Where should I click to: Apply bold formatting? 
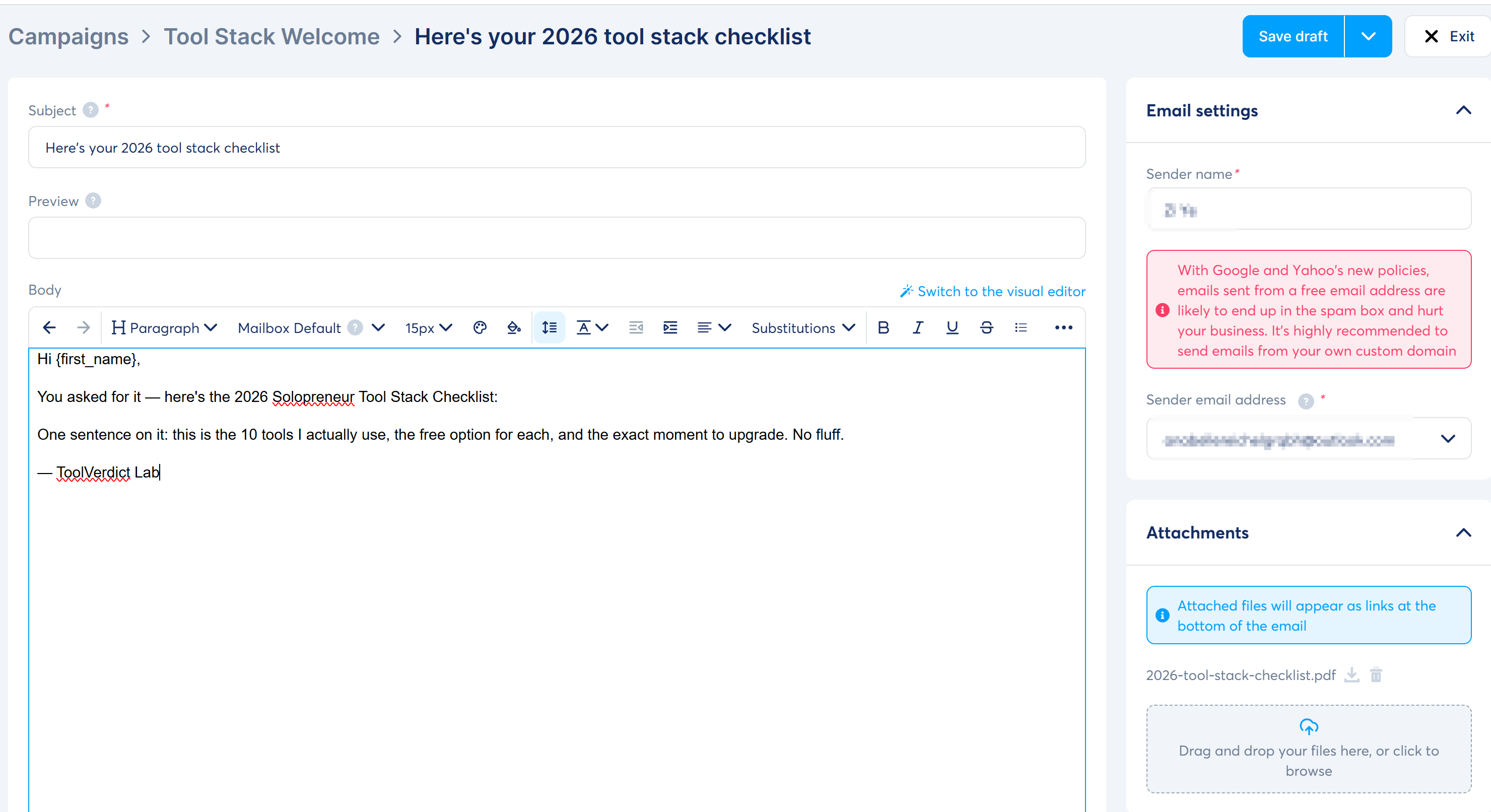pyautogui.click(x=883, y=327)
